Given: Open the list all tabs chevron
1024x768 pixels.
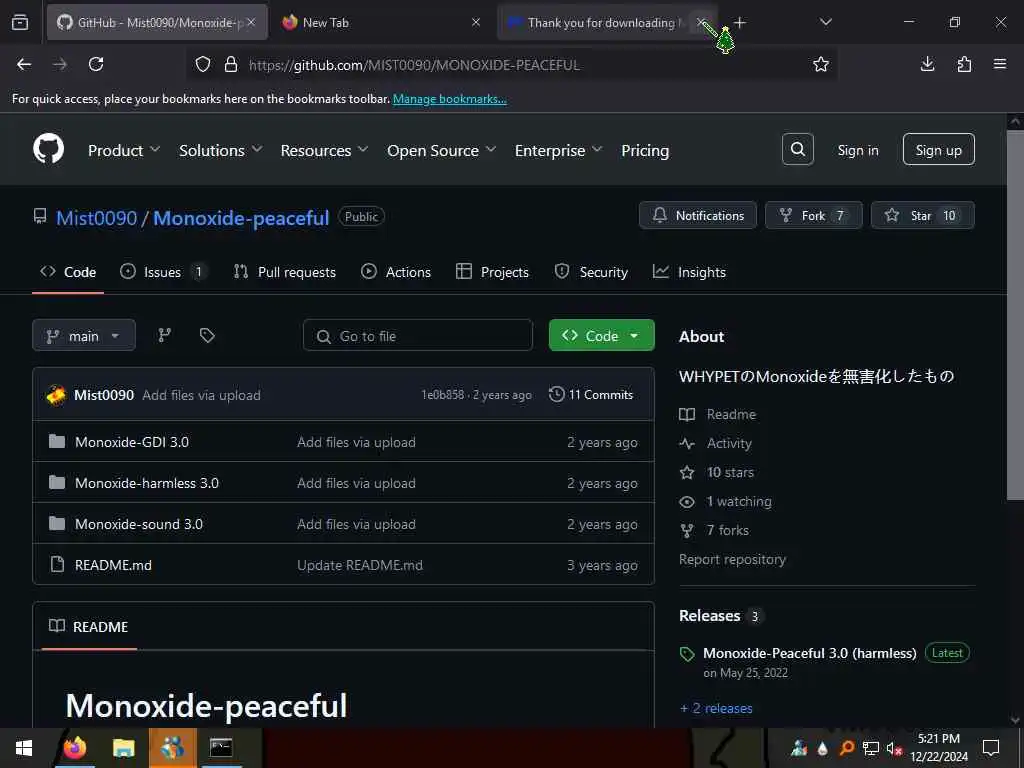Looking at the screenshot, I should (x=825, y=22).
